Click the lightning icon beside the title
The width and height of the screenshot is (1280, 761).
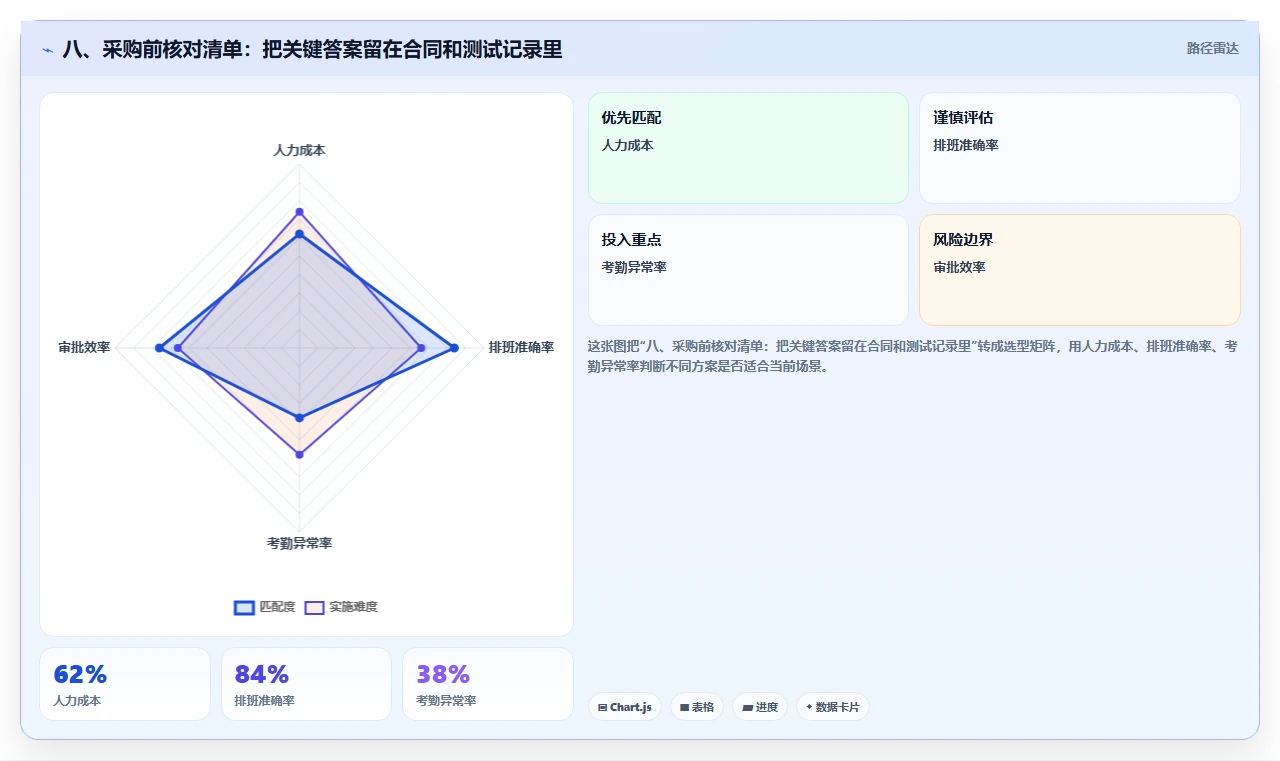click(48, 49)
